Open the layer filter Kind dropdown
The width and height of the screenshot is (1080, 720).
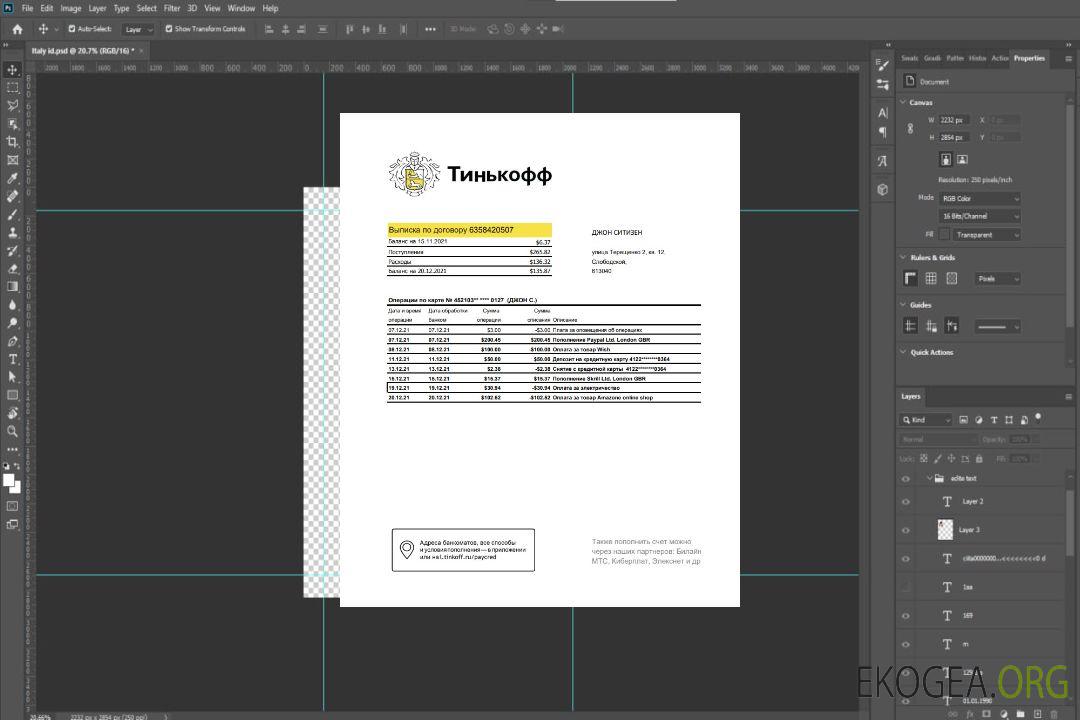pos(926,420)
